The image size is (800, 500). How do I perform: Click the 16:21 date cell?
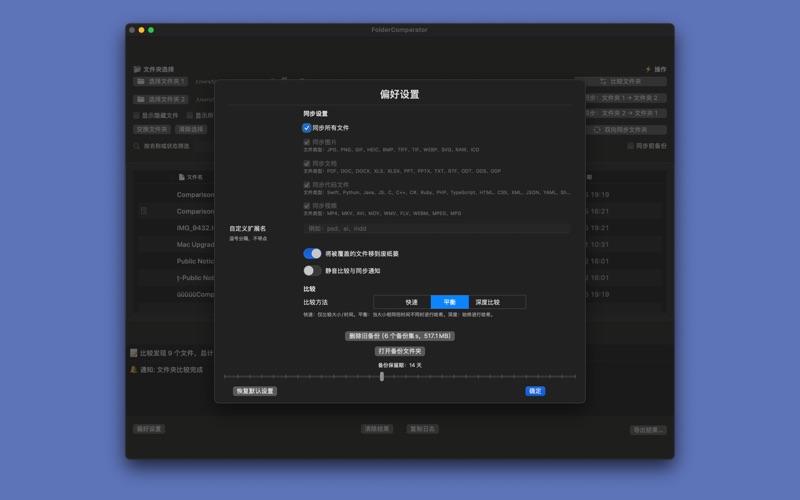[599, 211]
